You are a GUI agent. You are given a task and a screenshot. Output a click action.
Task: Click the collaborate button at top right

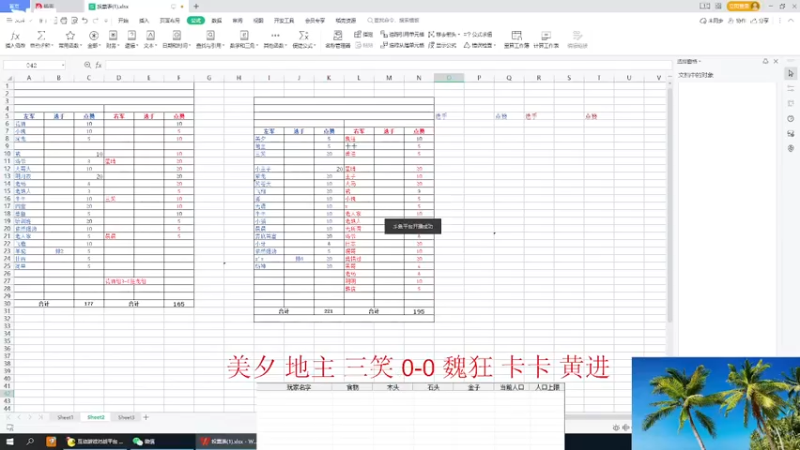pyautogui.click(x=736, y=20)
